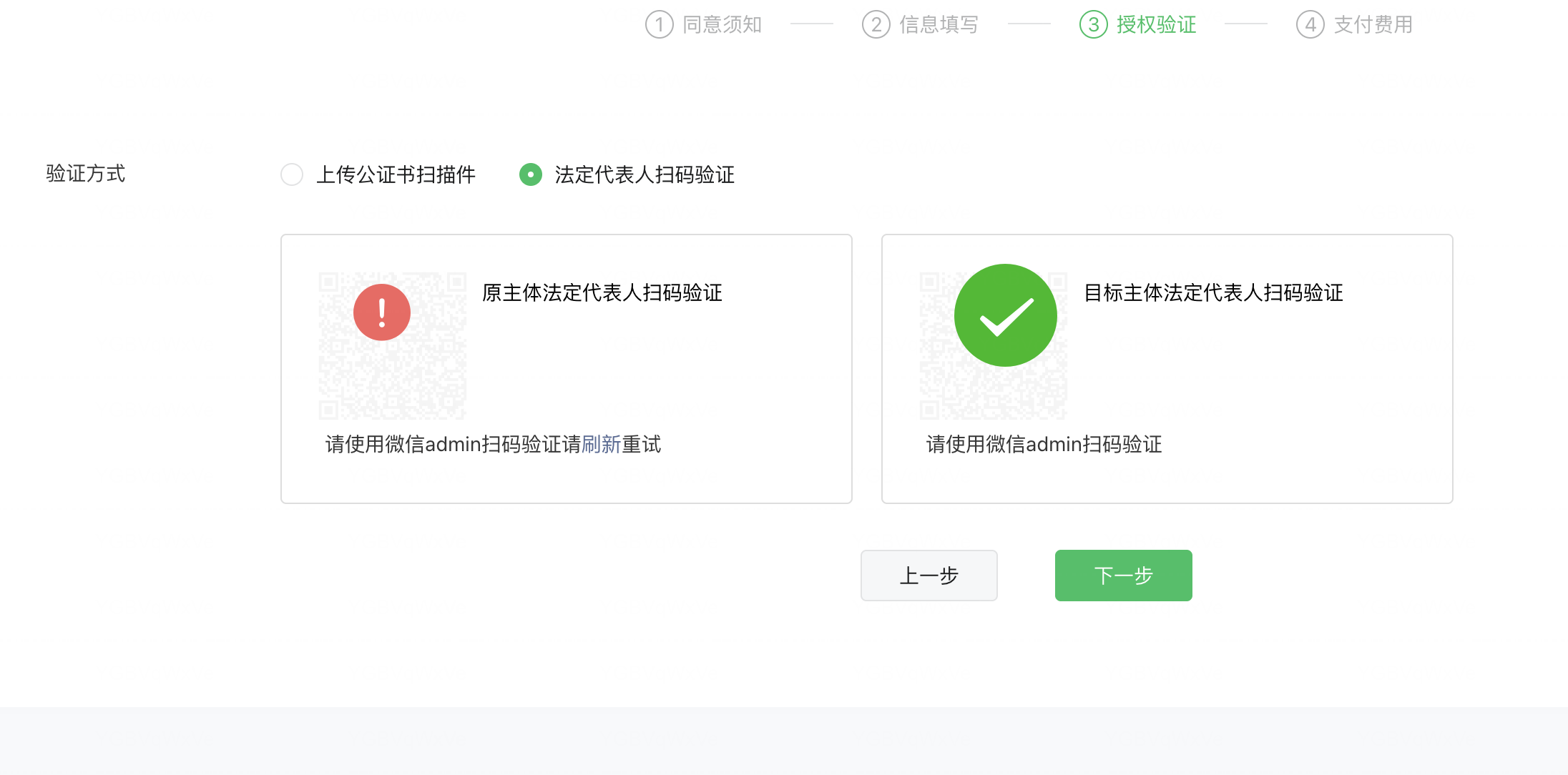Click 原主体法定代表人扫码验证 heading
This screenshot has height=775, width=1568.
tap(602, 293)
